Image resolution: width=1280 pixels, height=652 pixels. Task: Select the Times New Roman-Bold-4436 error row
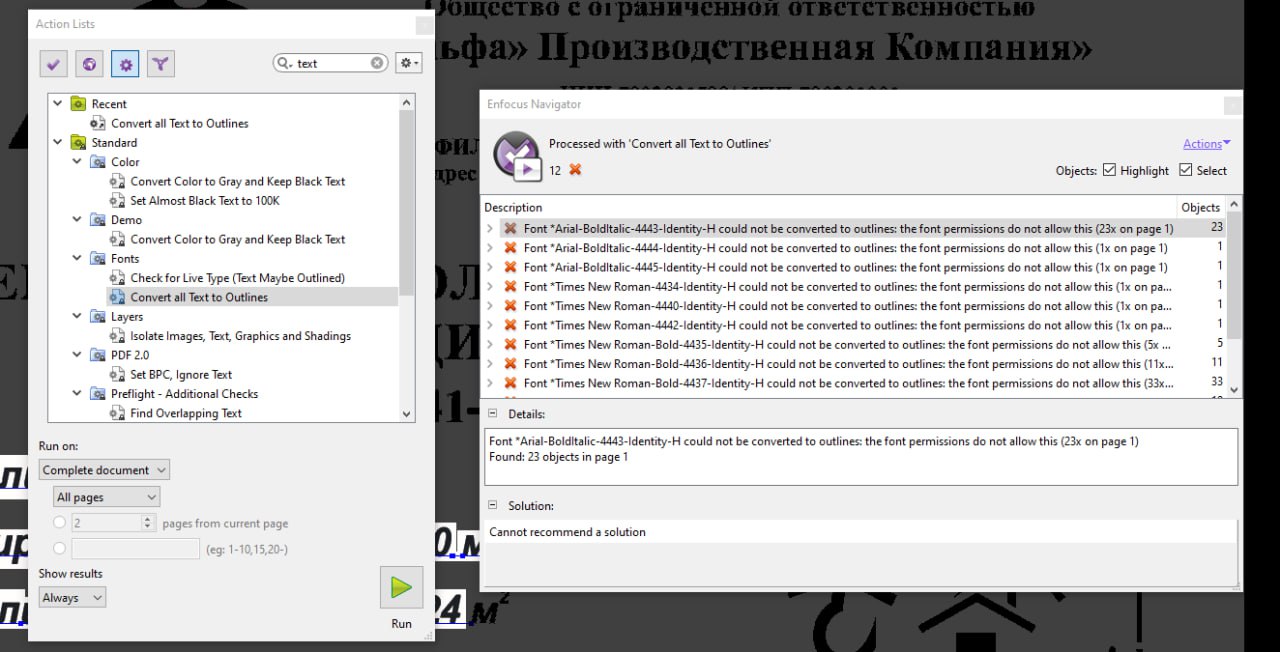(855, 364)
